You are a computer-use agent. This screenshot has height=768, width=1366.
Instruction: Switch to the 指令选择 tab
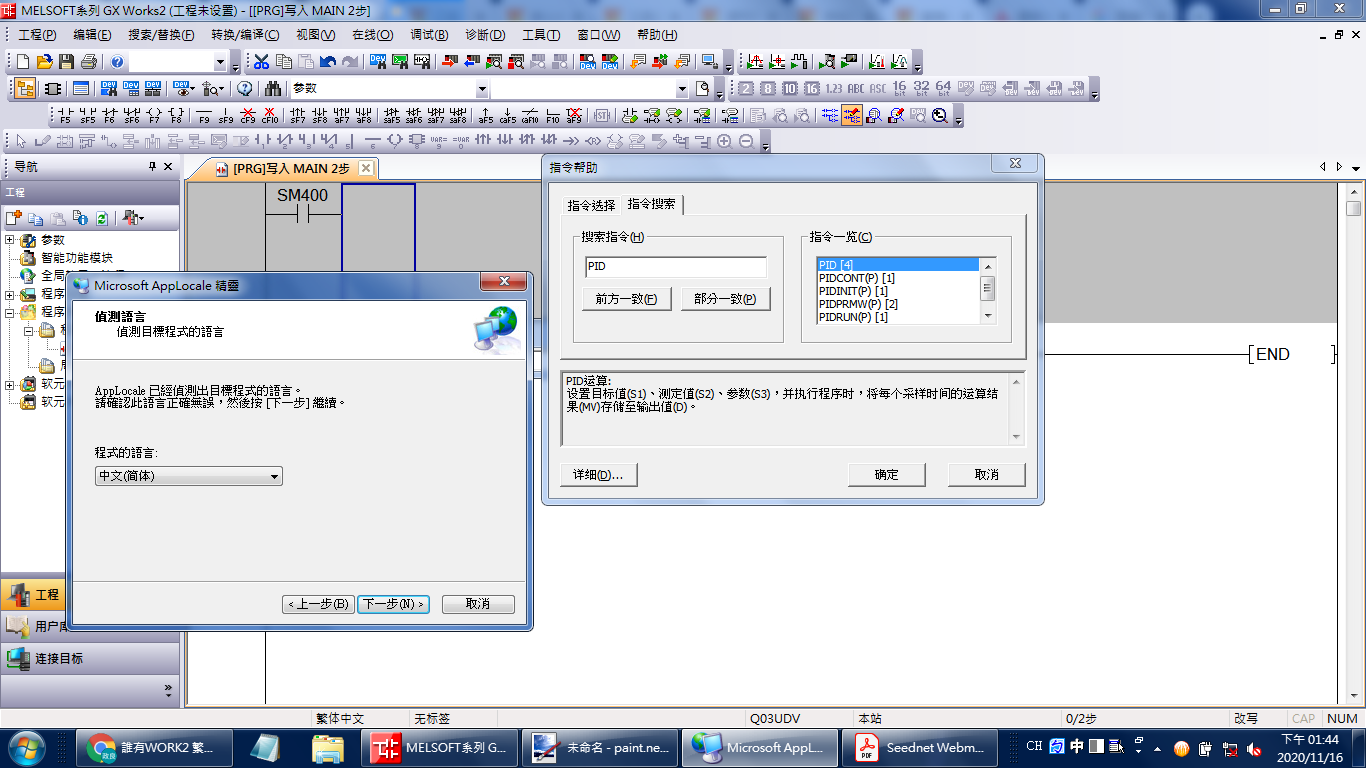point(591,205)
